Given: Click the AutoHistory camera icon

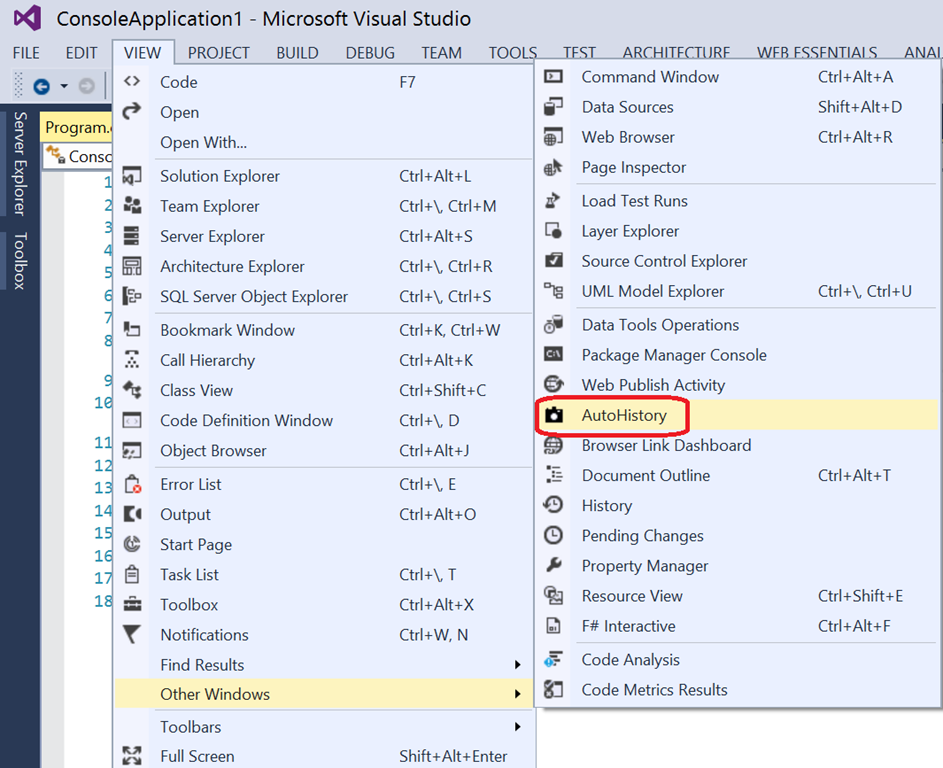Looking at the screenshot, I should pyautogui.click(x=553, y=414).
